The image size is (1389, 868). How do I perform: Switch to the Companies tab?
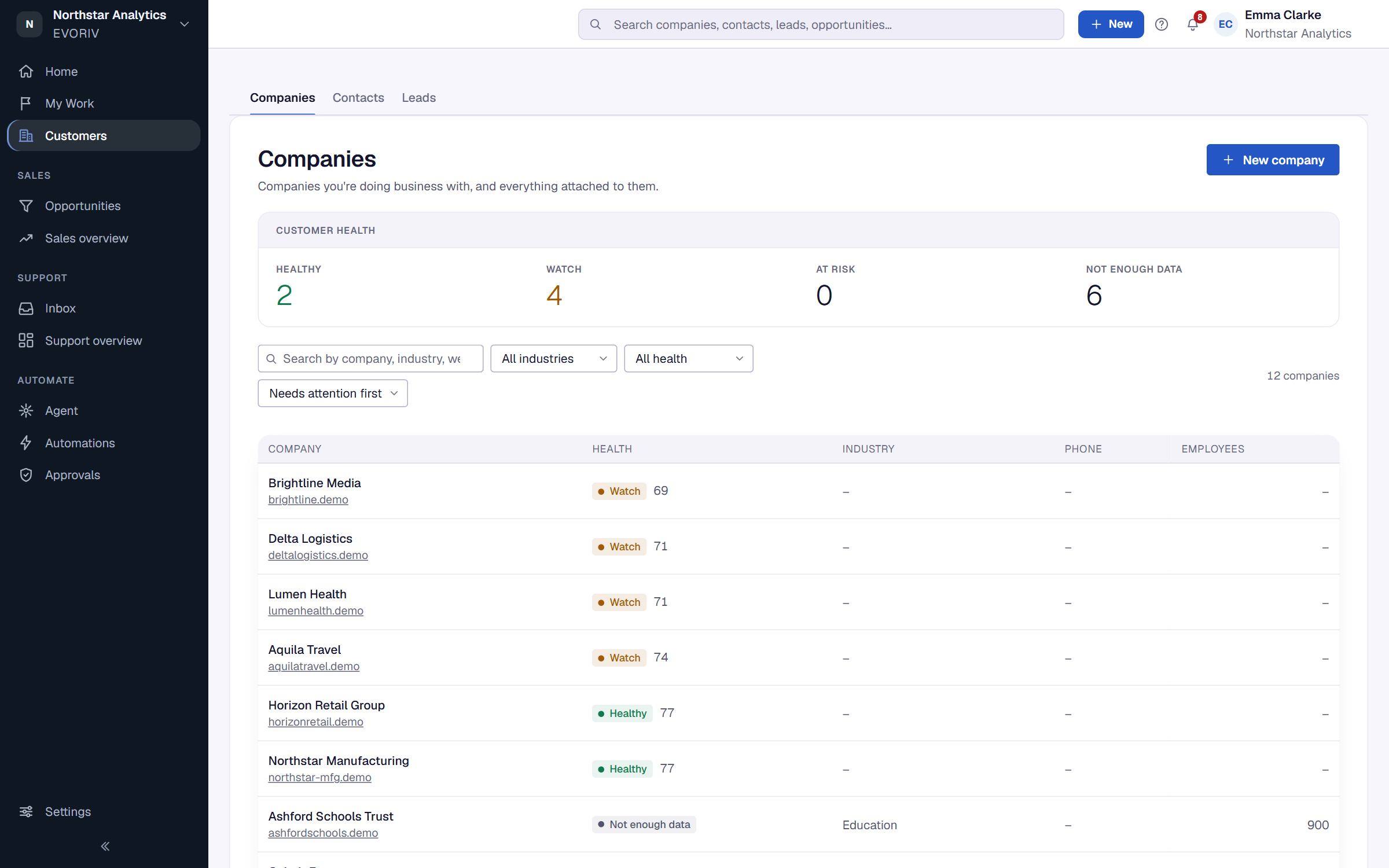click(282, 98)
